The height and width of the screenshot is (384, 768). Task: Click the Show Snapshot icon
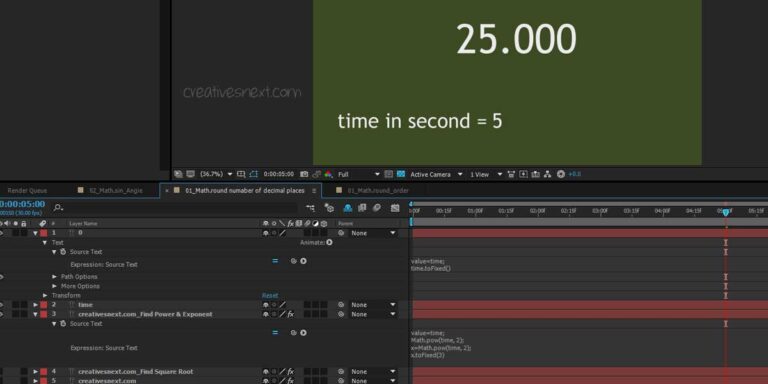click(x=316, y=174)
